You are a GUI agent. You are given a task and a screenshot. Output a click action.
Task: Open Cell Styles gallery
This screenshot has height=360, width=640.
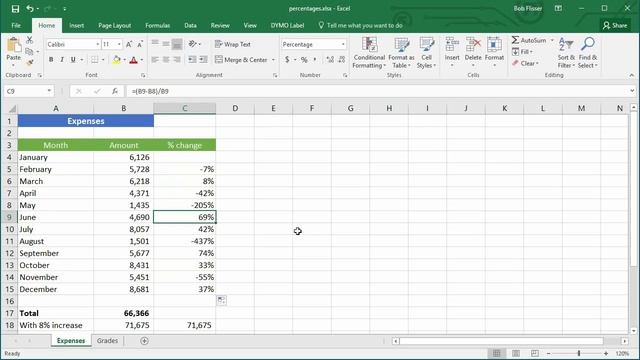[x=427, y=53]
